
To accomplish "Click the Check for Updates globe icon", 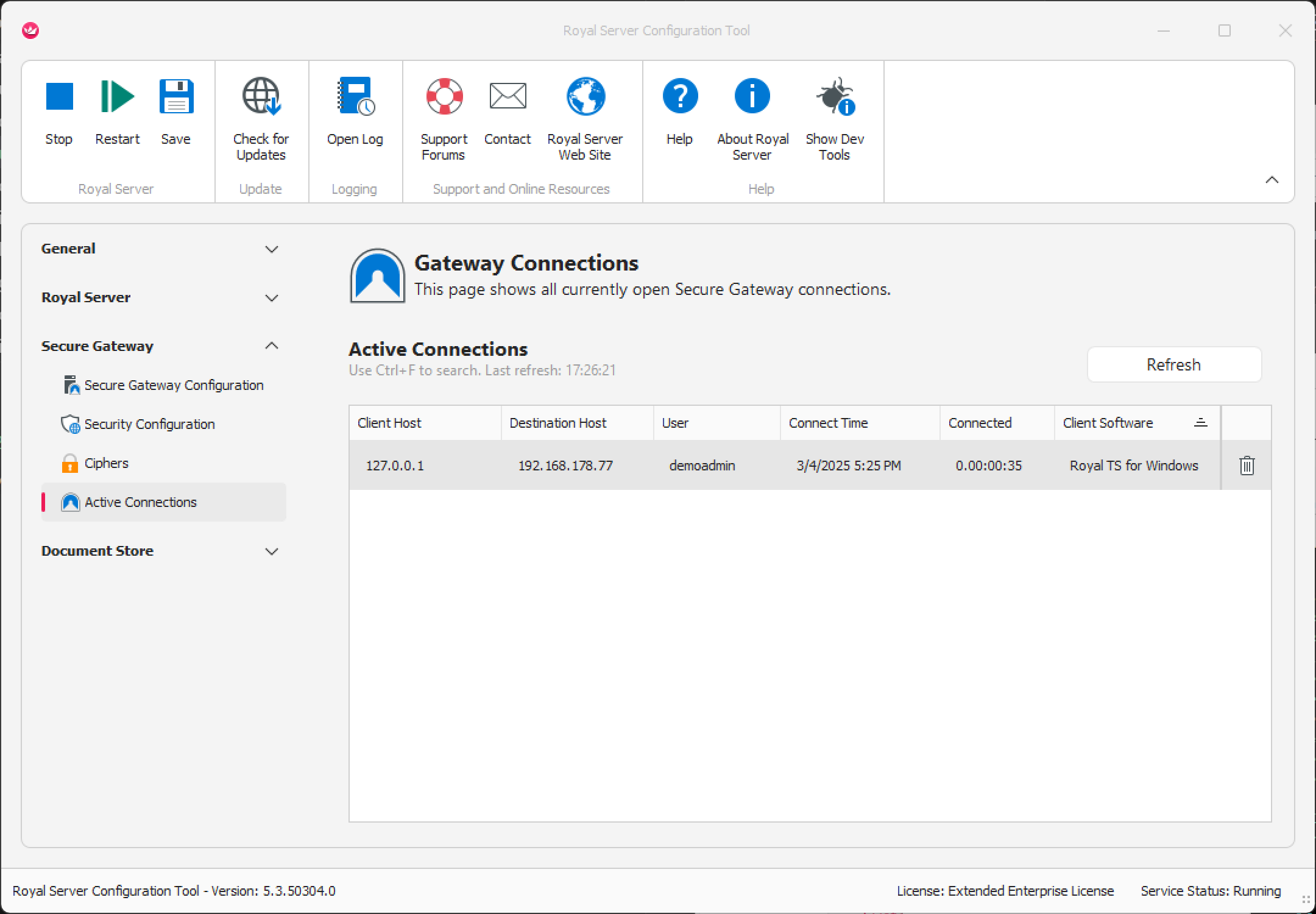I will (x=261, y=97).
